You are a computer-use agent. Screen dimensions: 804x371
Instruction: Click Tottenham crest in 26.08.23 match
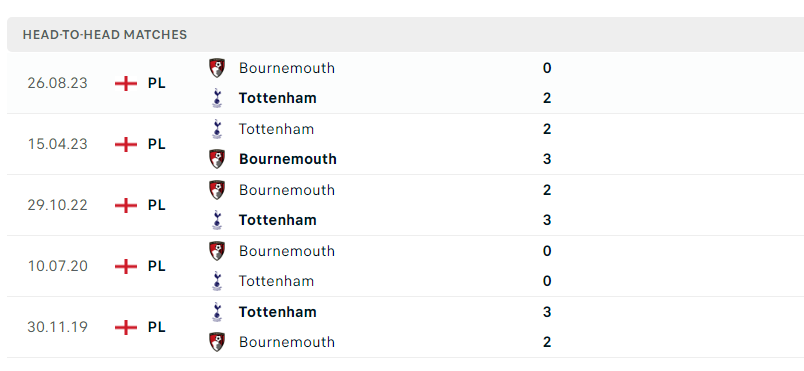tap(217, 98)
